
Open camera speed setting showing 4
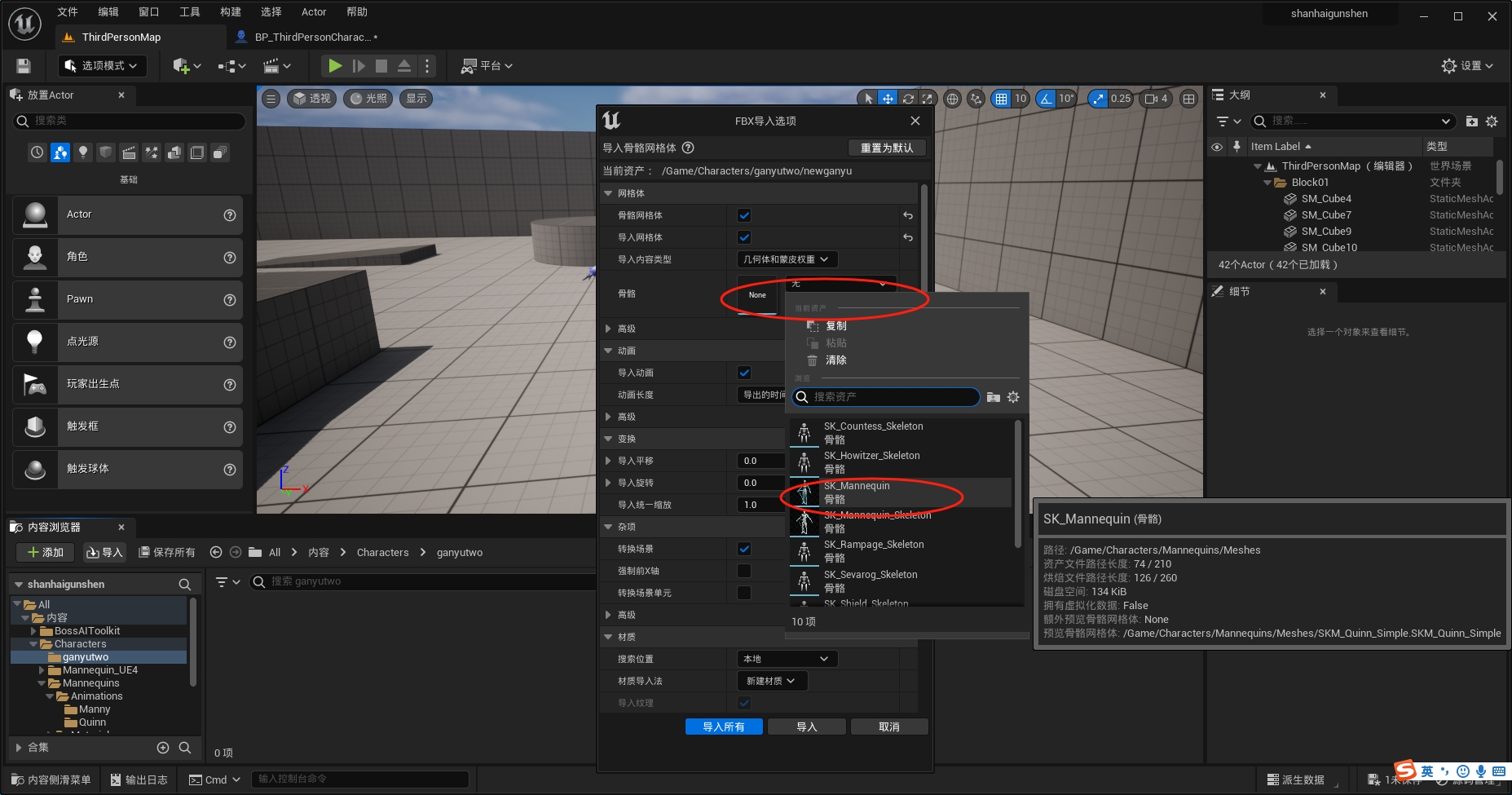tap(1156, 99)
